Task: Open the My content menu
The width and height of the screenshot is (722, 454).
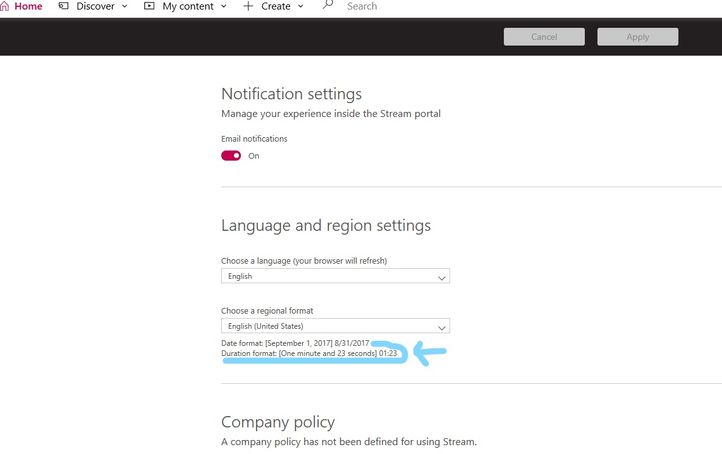Action: [x=186, y=6]
